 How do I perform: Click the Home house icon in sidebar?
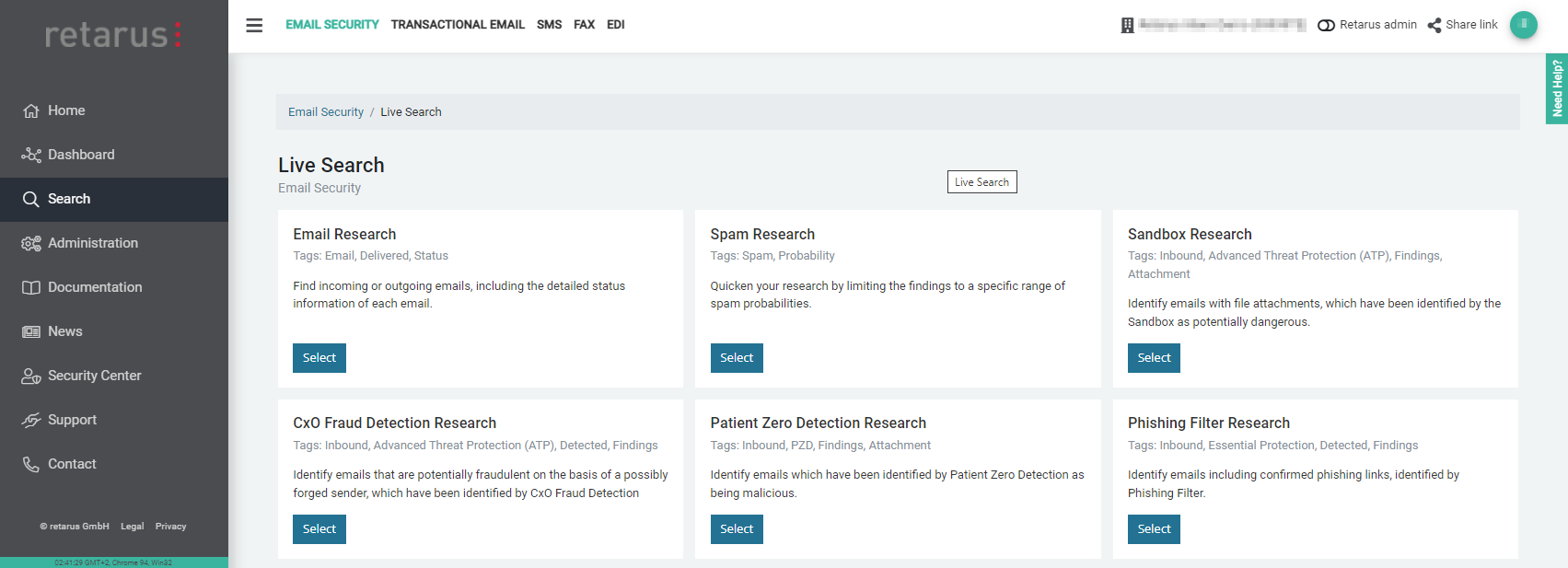(x=31, y=110)
